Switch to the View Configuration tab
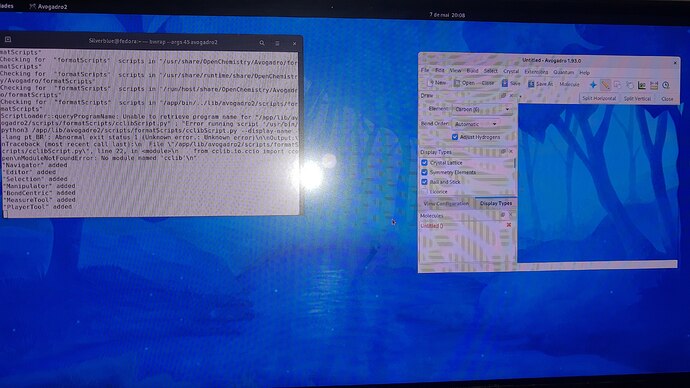 [446, 204]
